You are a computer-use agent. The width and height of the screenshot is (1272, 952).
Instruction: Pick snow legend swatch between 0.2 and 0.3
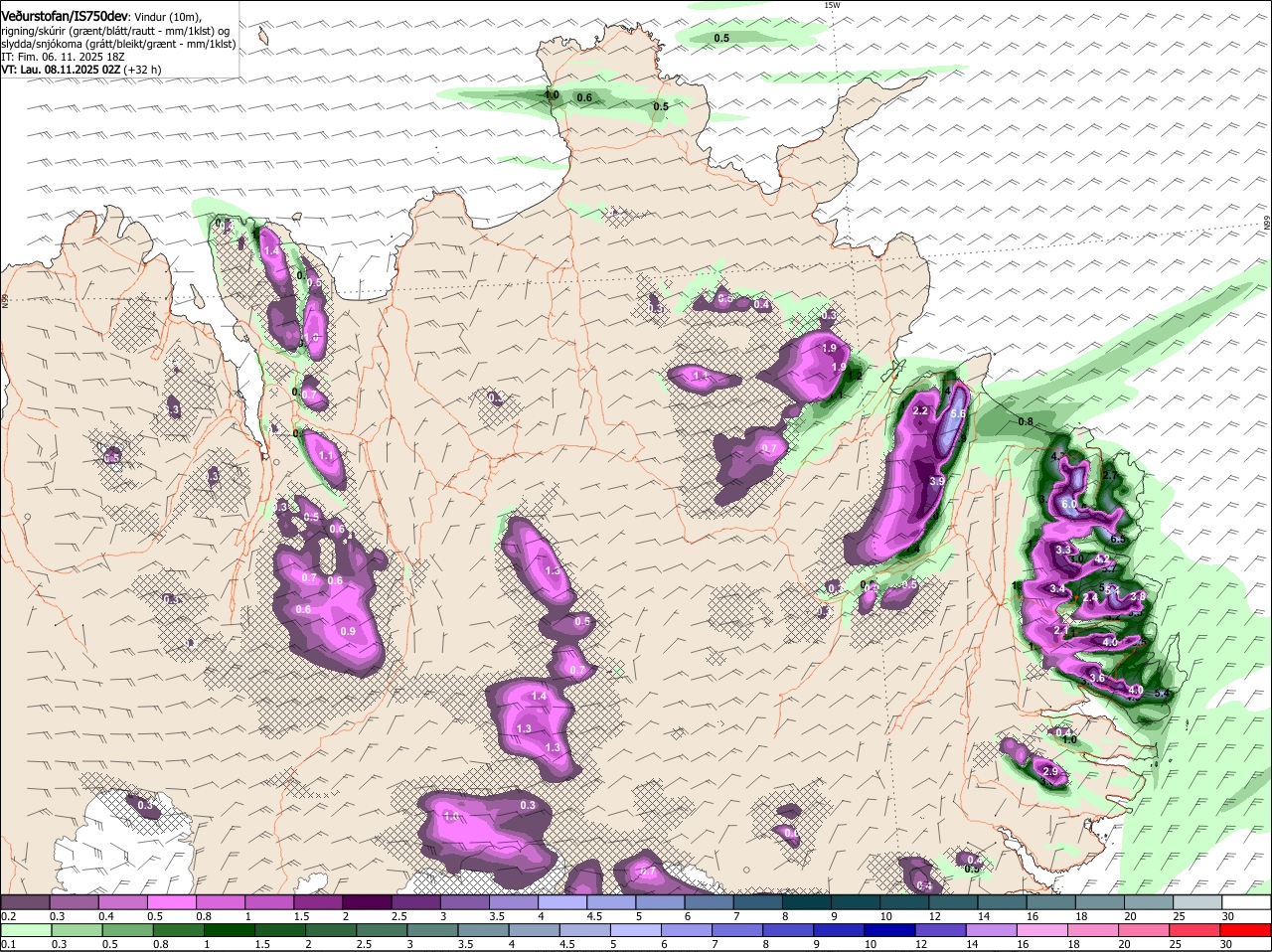coord(24,901)
